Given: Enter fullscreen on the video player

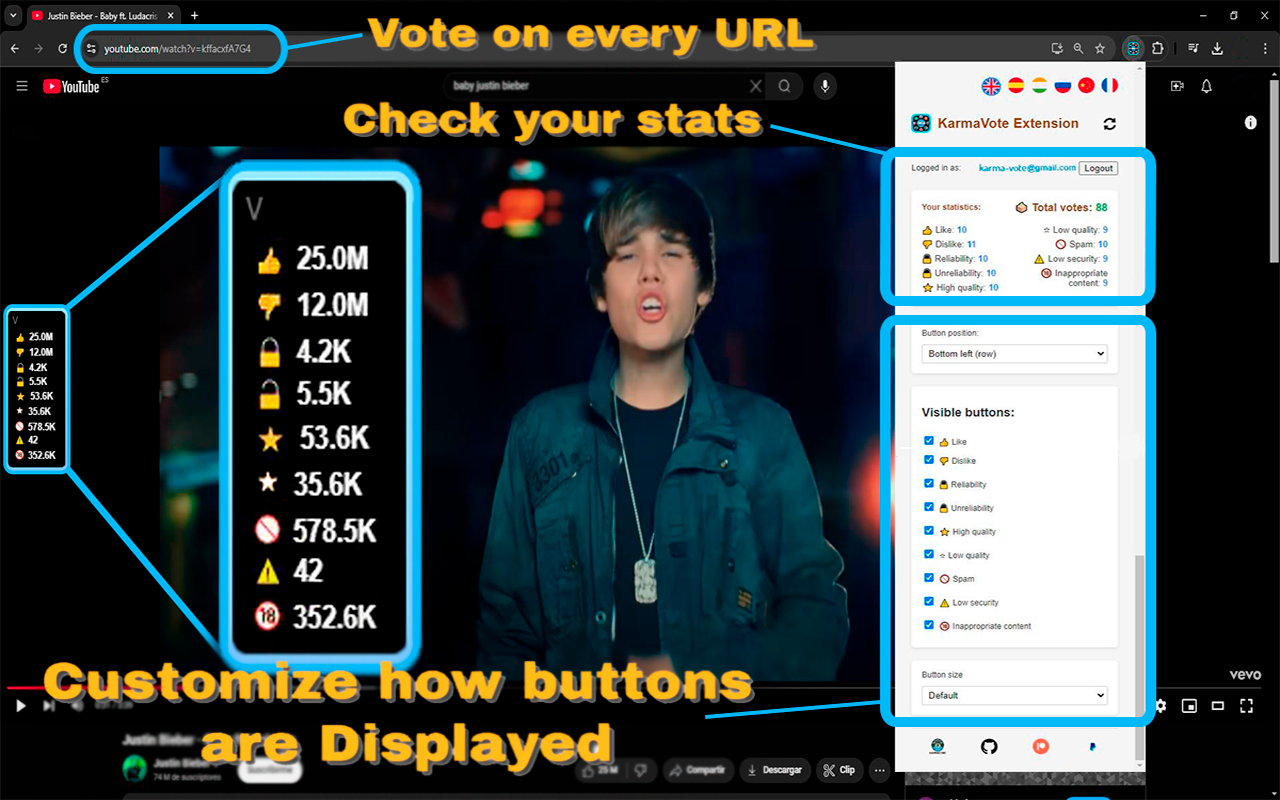Looking at the screenshot, I should click(x=1247, y=706).
